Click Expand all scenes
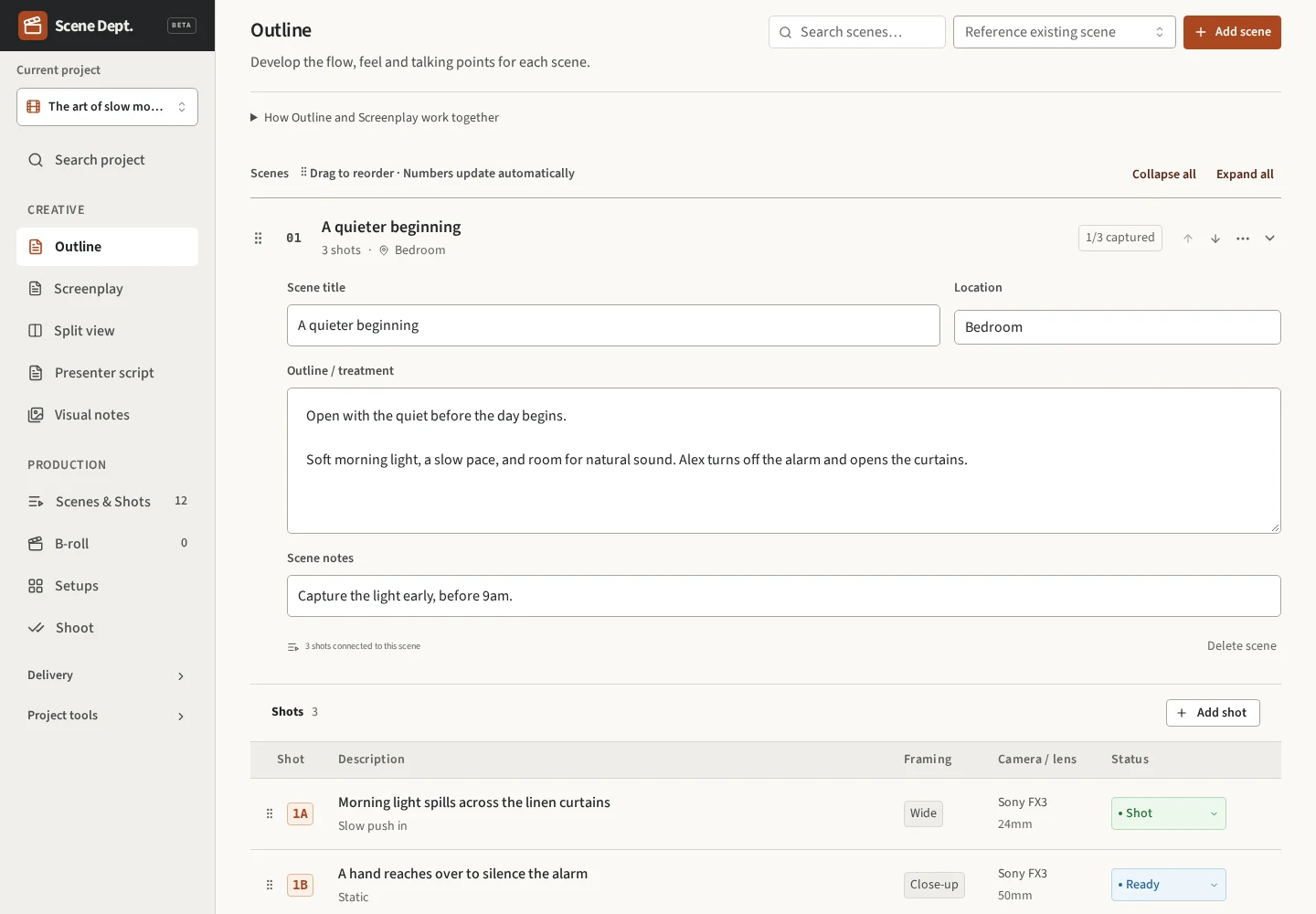1316x914 pixels. pos(1245,175)
